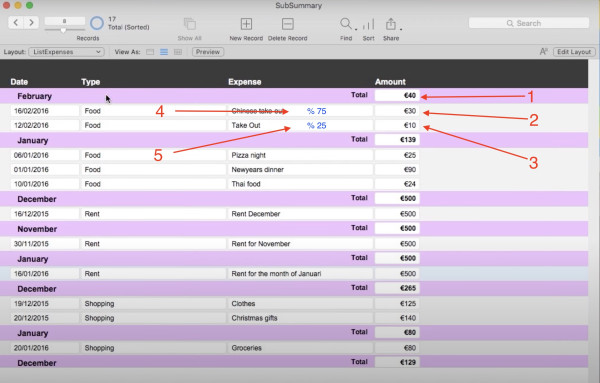This screenshot has width=600, height=383.
Task: Select the date 30/11/2015 field
Action: point(44,244)
